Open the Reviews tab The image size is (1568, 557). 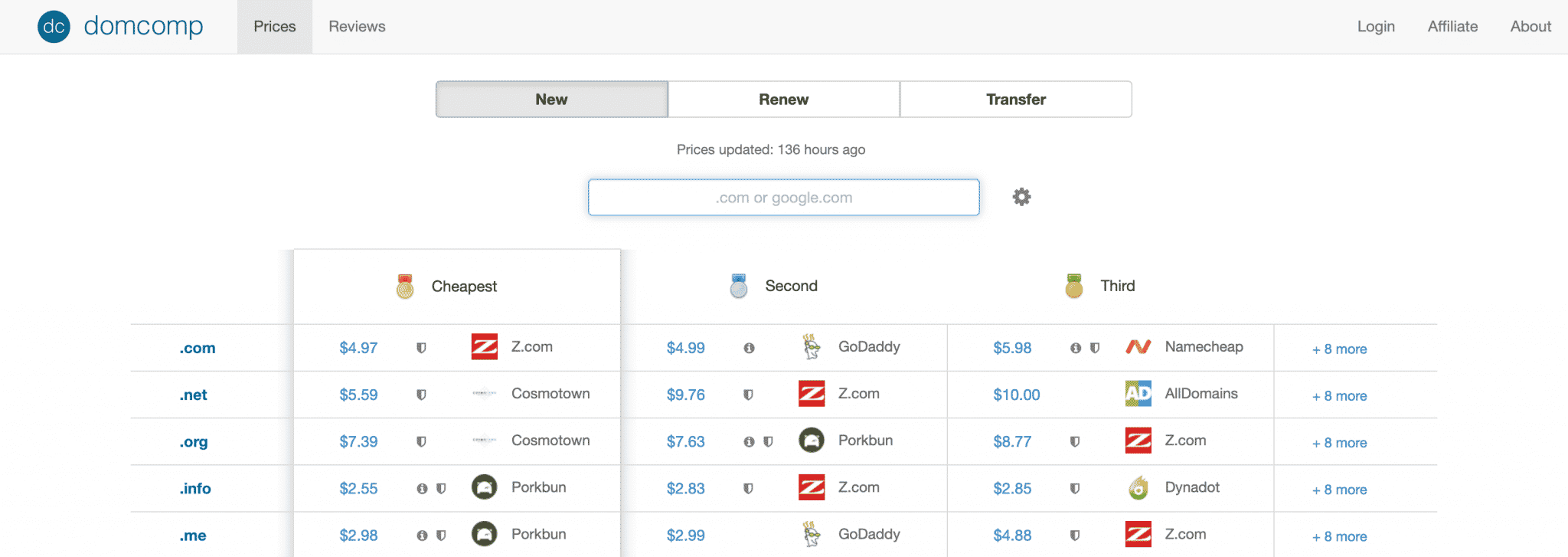[357, 27]
